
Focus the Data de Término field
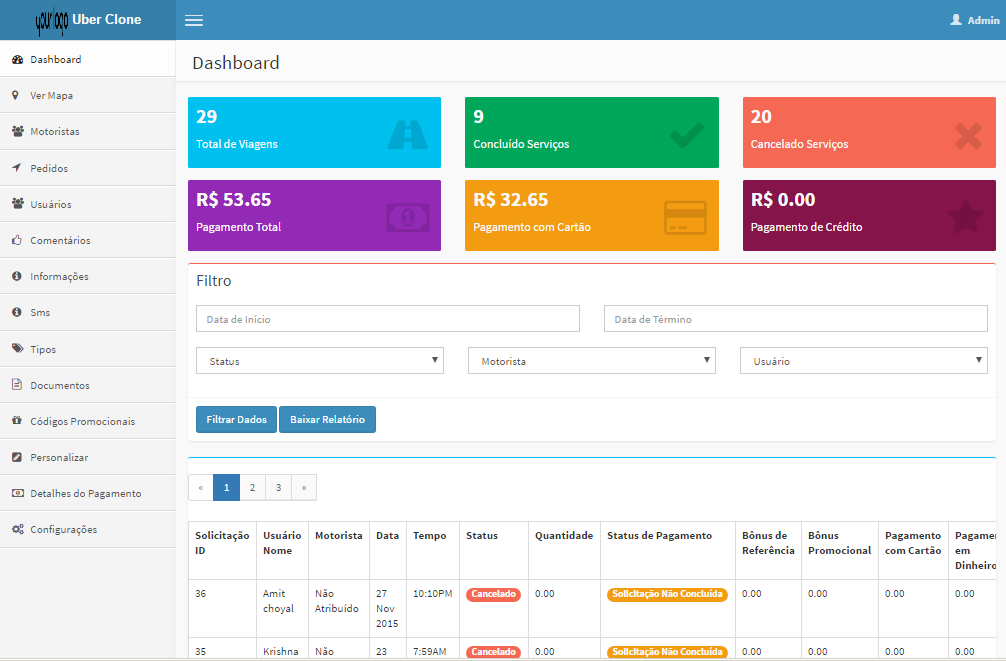(796, 318)
